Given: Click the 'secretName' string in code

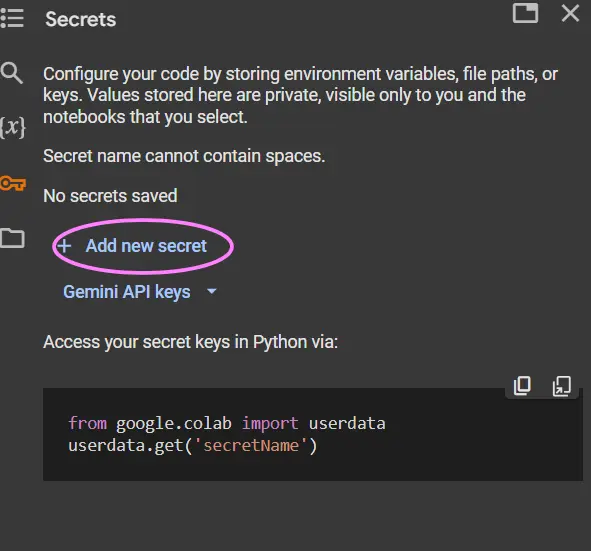Looking at the screenshot, I should coord(251,445).
